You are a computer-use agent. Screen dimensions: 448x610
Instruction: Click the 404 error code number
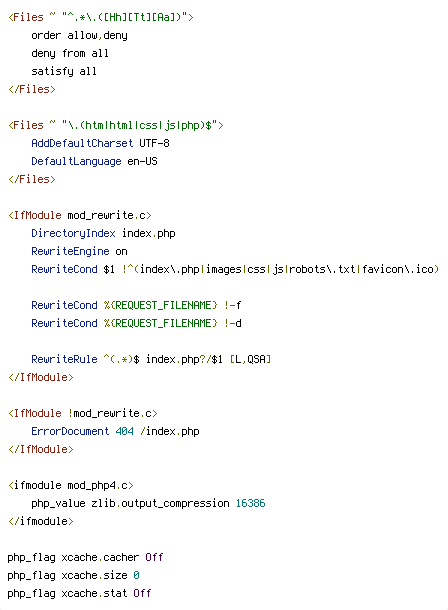click(x=124, y=431)
